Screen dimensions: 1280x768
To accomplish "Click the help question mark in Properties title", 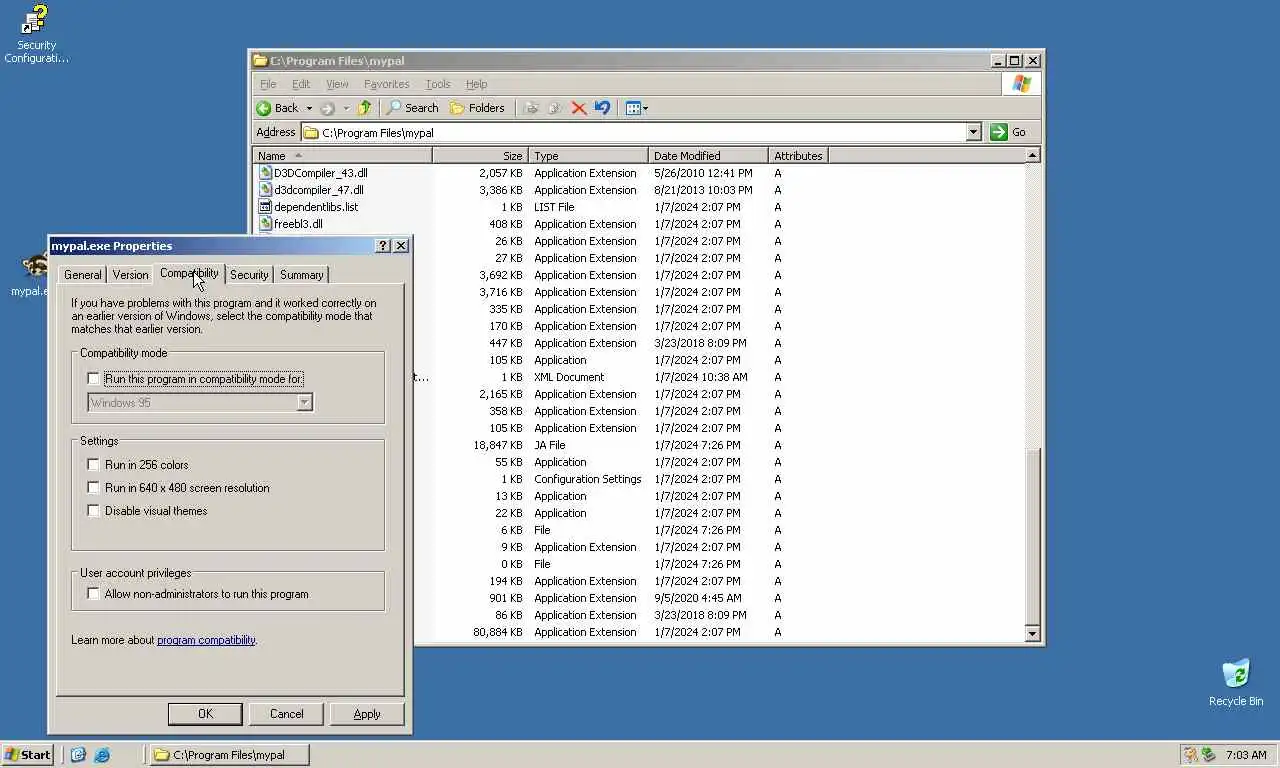I will 383,246.
